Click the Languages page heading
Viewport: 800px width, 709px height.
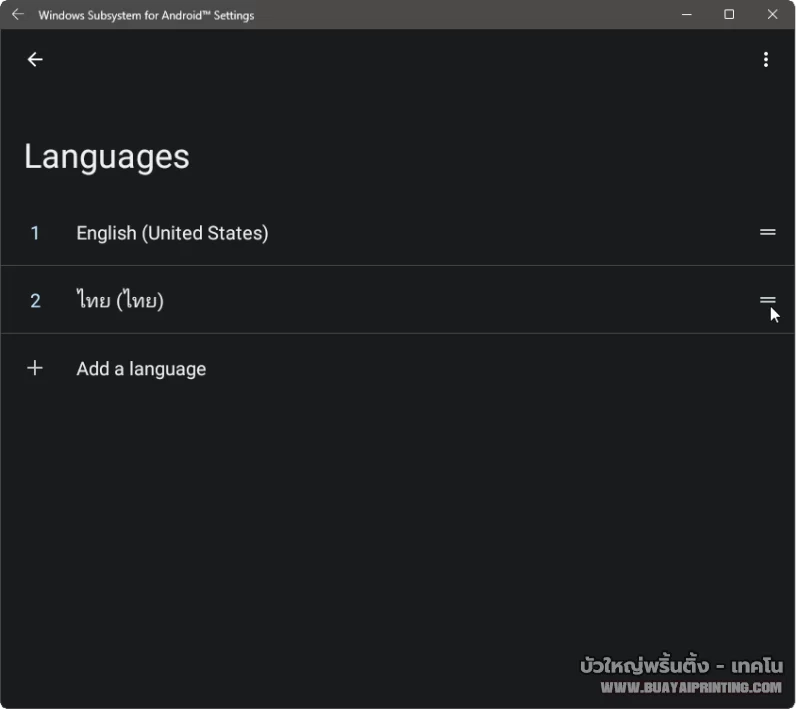107,157
